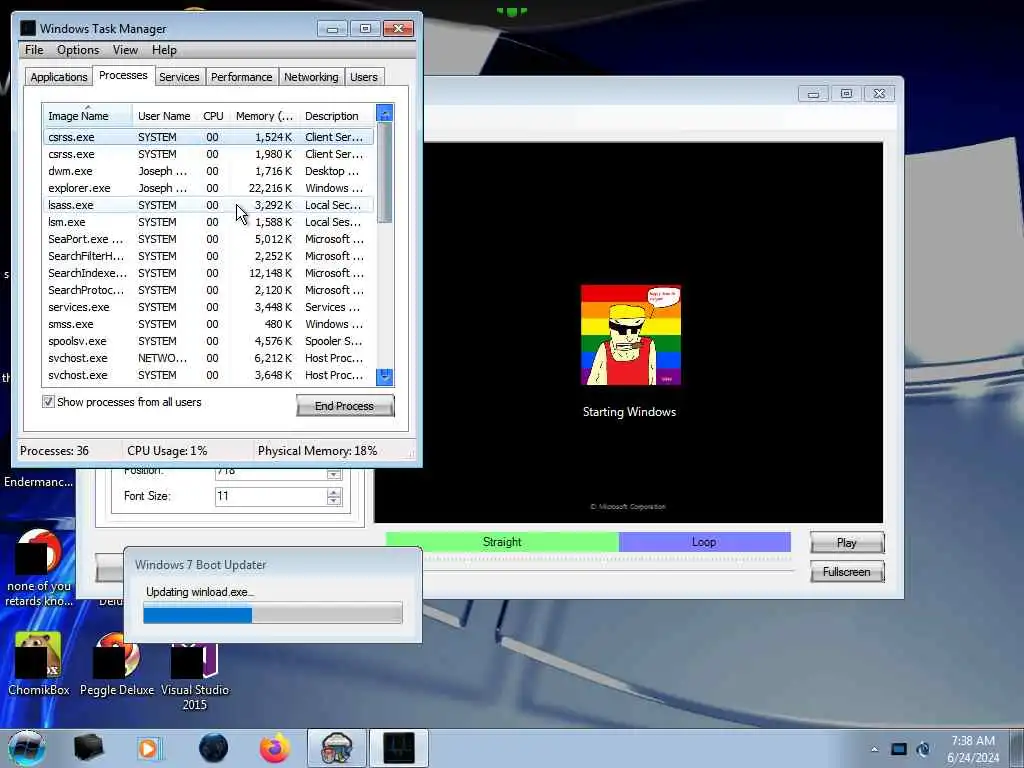Image resolution: width=1024 pixels, height=768 pixels.
Task: Sort processes by Description column
Action: coord(337,116)
